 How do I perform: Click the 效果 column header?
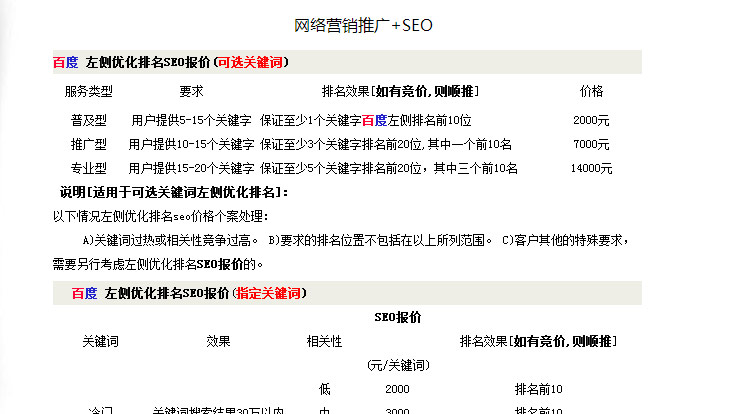pos(218,341)
